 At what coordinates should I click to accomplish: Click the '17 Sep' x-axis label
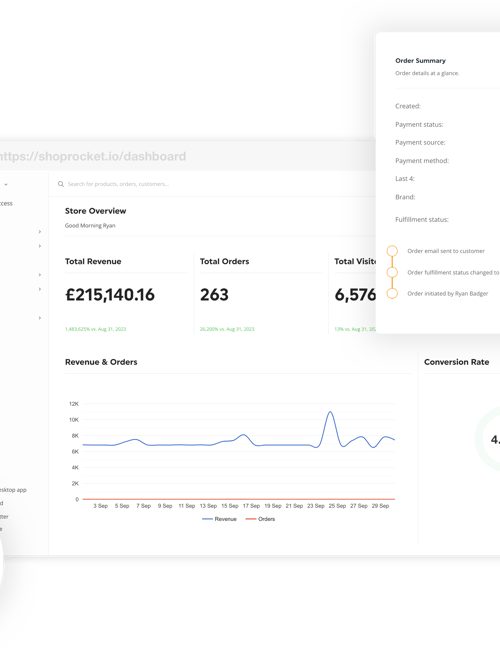(251, 506)
